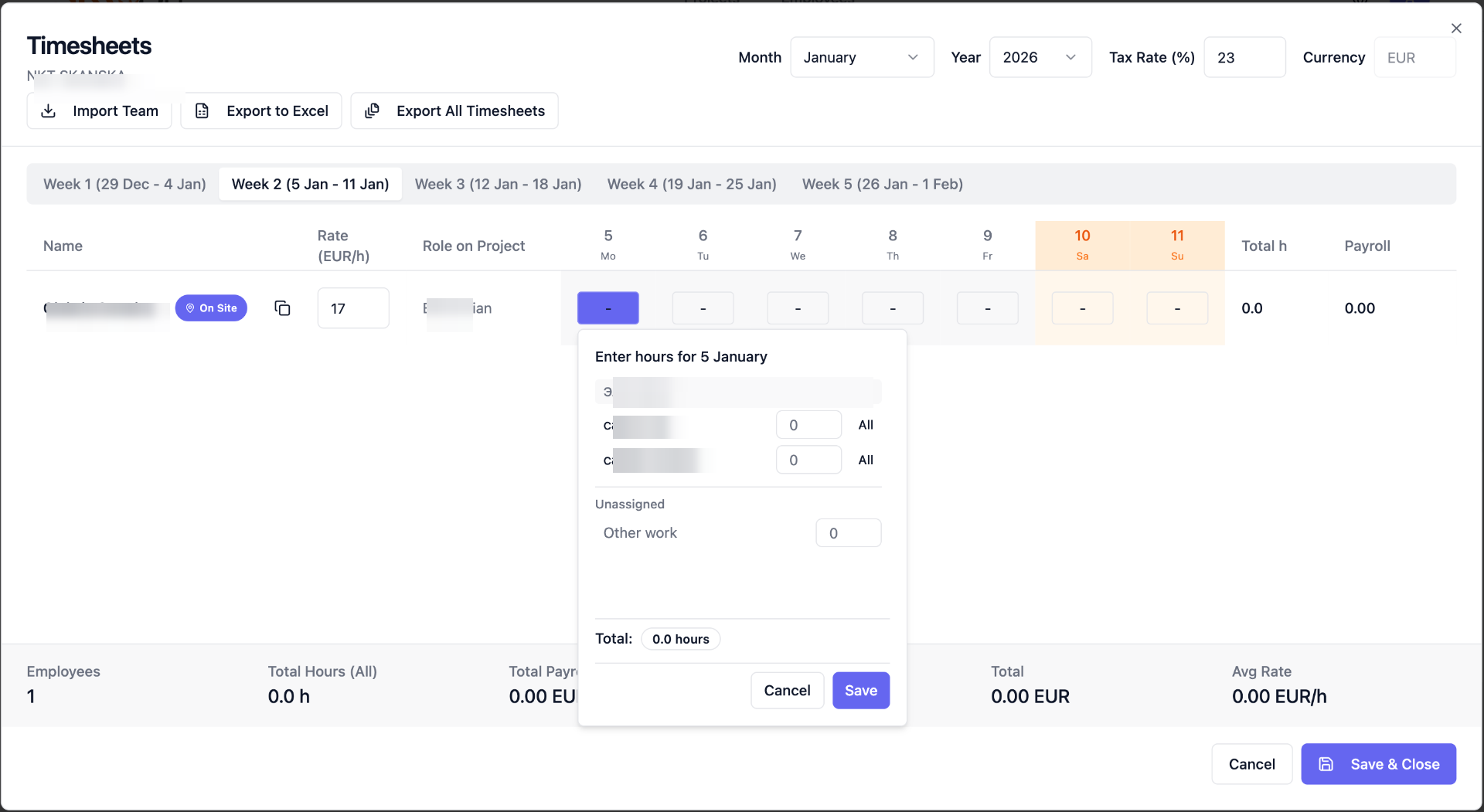Click the first task hours input in popup
Image resolution: width=1484 pixels, height=812 pixels.
808,425
